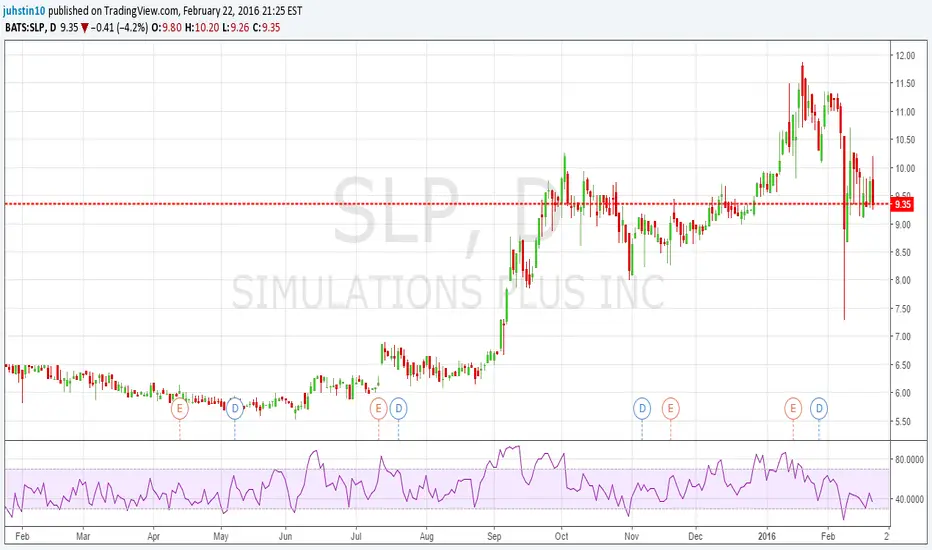Click the Jul label on time axis
This screenshot has width=932, height=550.
356,536
